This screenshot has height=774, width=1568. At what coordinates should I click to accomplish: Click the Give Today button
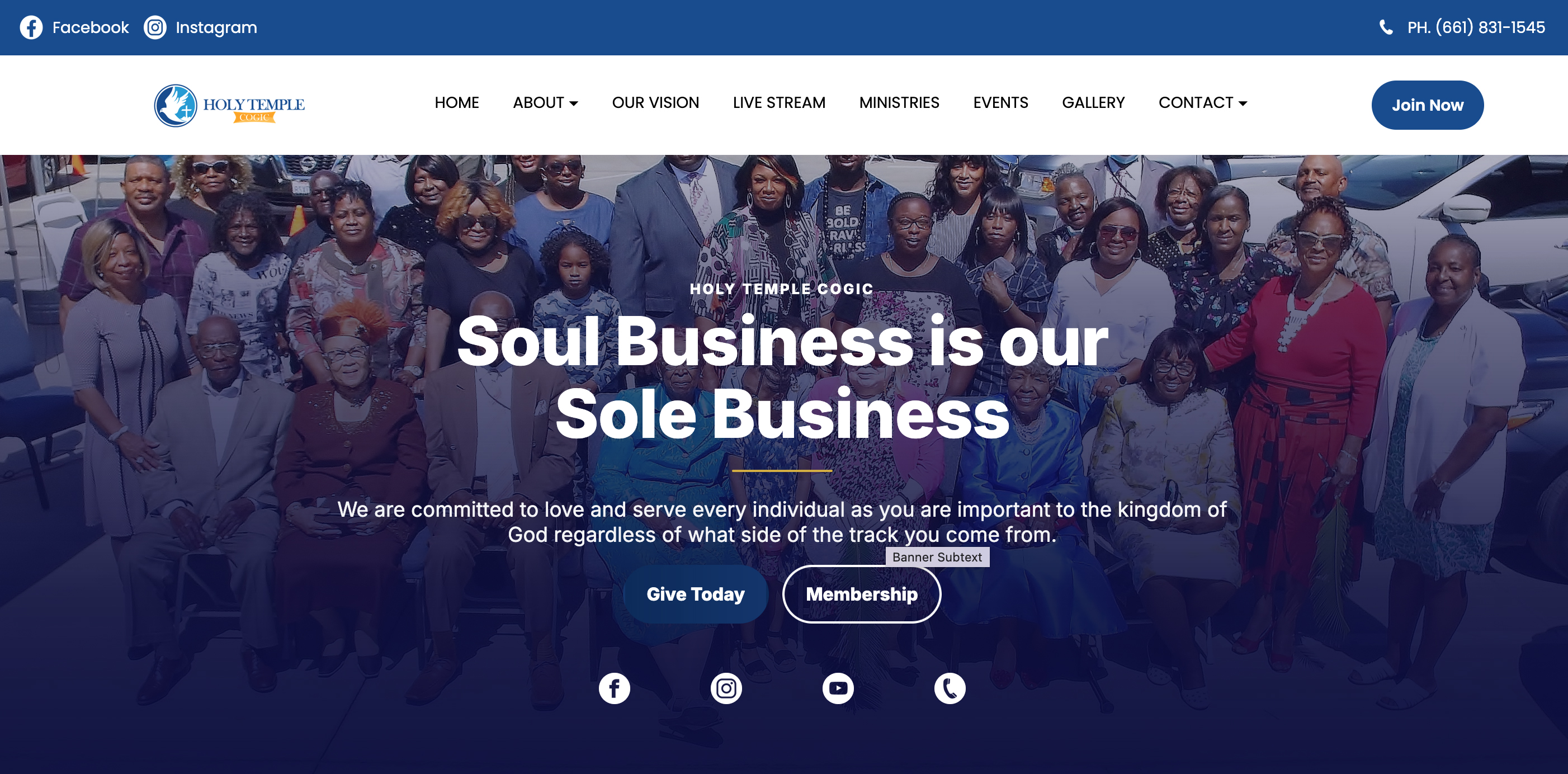tap(695, 594)
